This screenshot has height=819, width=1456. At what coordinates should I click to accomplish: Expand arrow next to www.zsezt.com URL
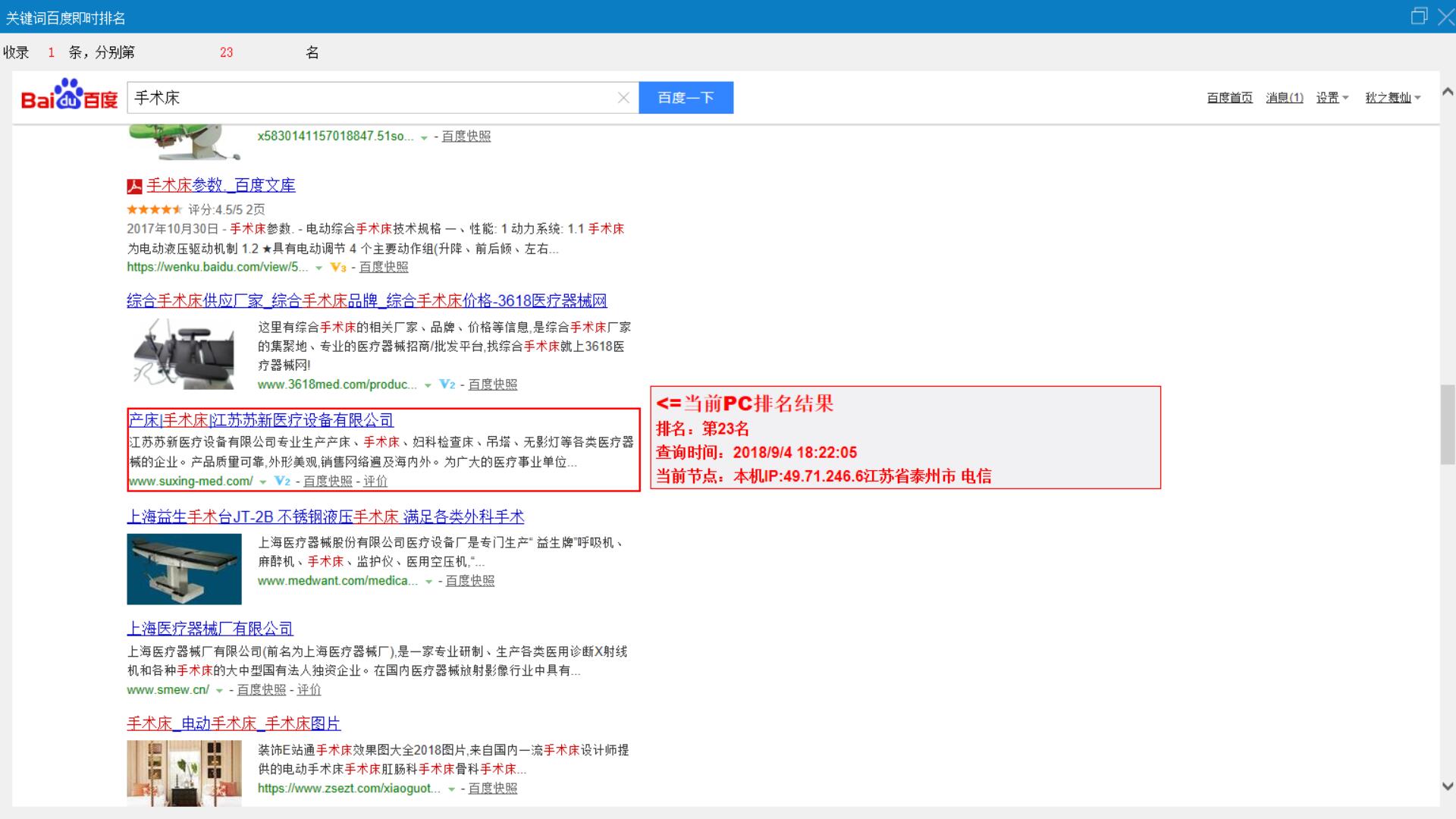(x=451, y=789)
